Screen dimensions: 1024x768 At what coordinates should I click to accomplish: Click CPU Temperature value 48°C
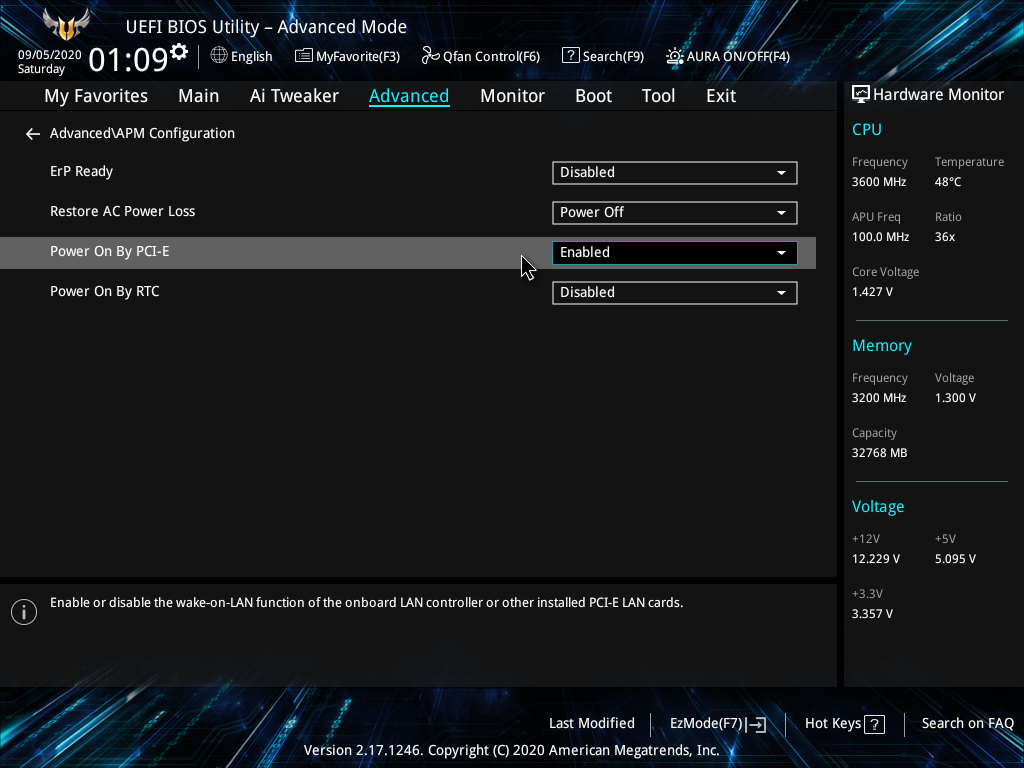(948, 182)
